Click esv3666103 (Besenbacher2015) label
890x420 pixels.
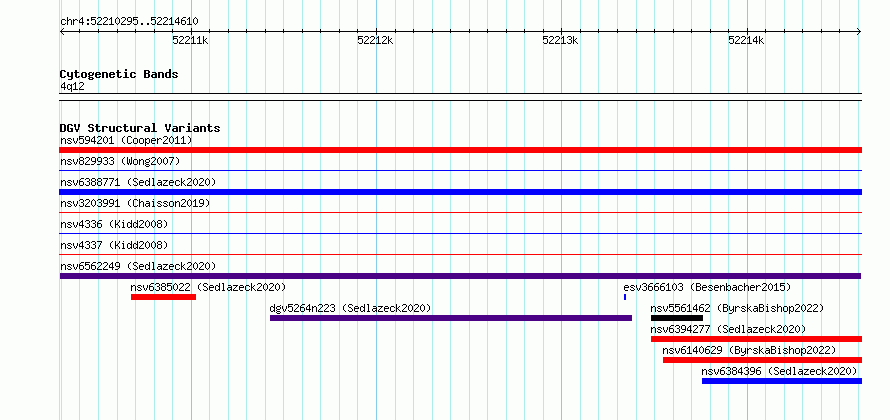[707, 287]
